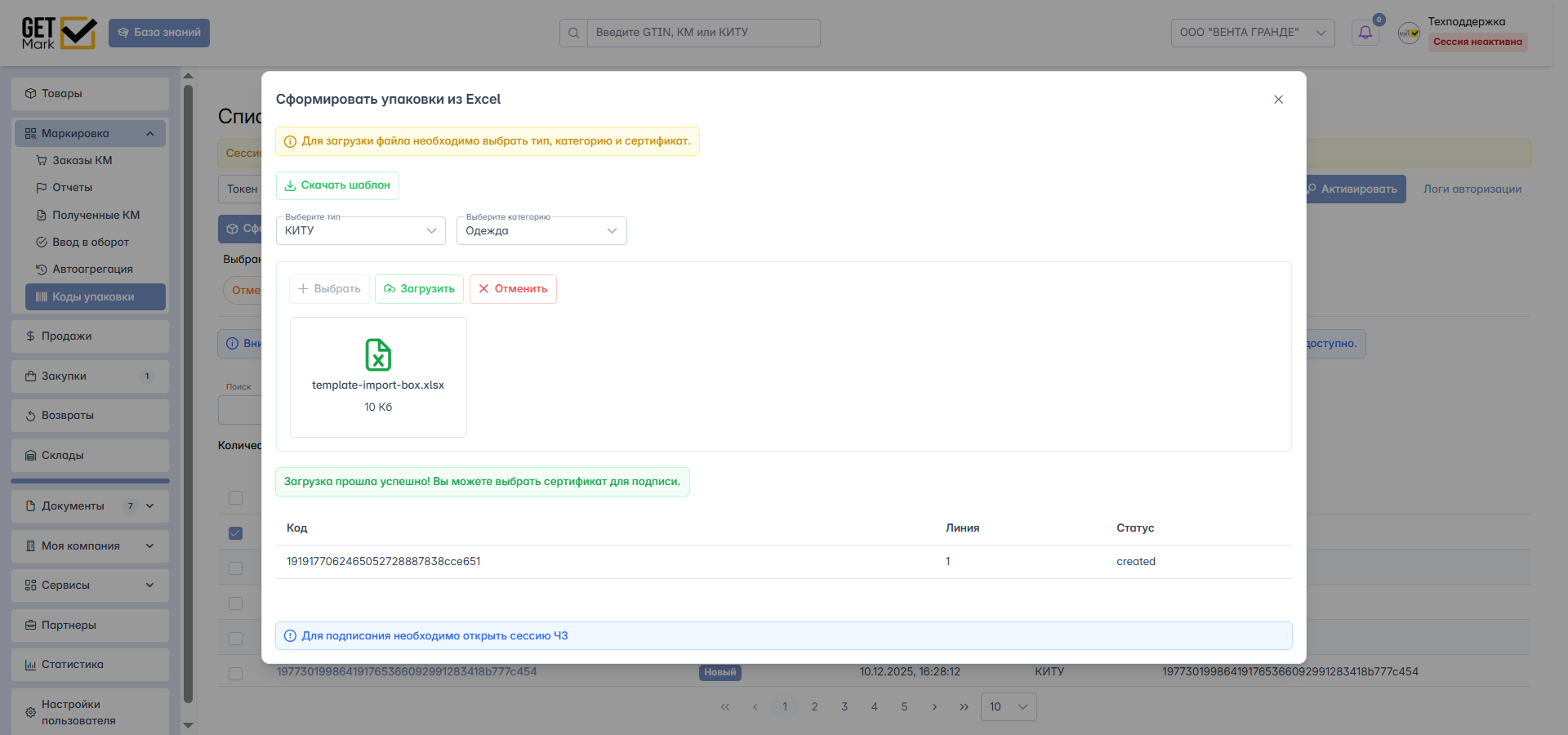The image size is (1568, 735).
Task: Expand the Моя компания section
Action: point(90,546)
